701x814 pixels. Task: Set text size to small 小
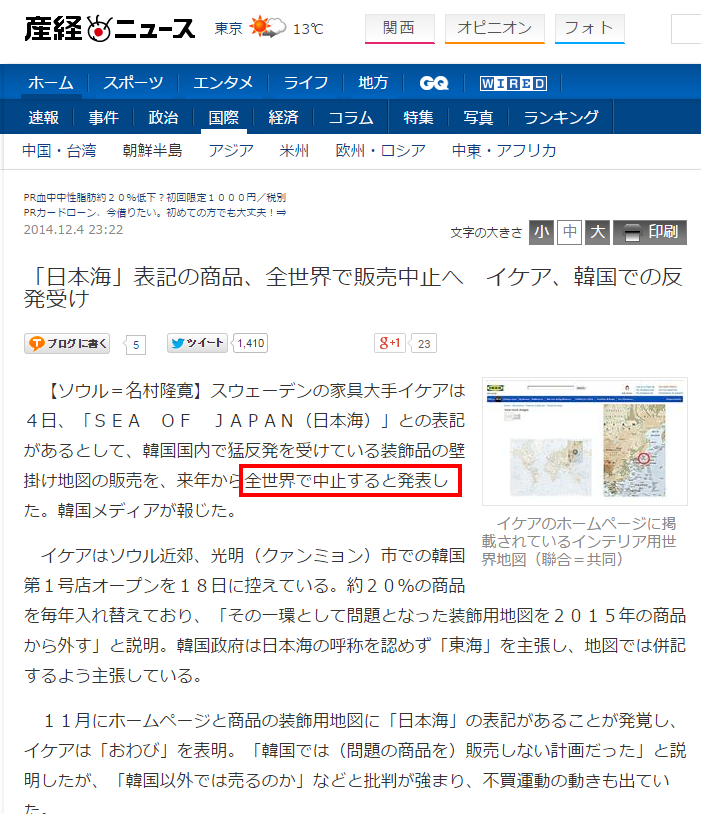[541, 232]
